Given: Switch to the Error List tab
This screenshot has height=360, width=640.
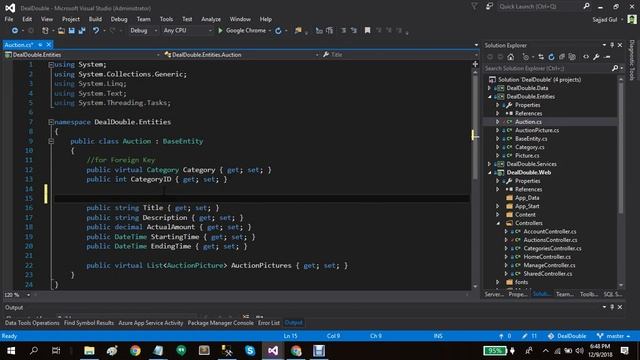Looking at the screenshot, I should coord(269,323).
